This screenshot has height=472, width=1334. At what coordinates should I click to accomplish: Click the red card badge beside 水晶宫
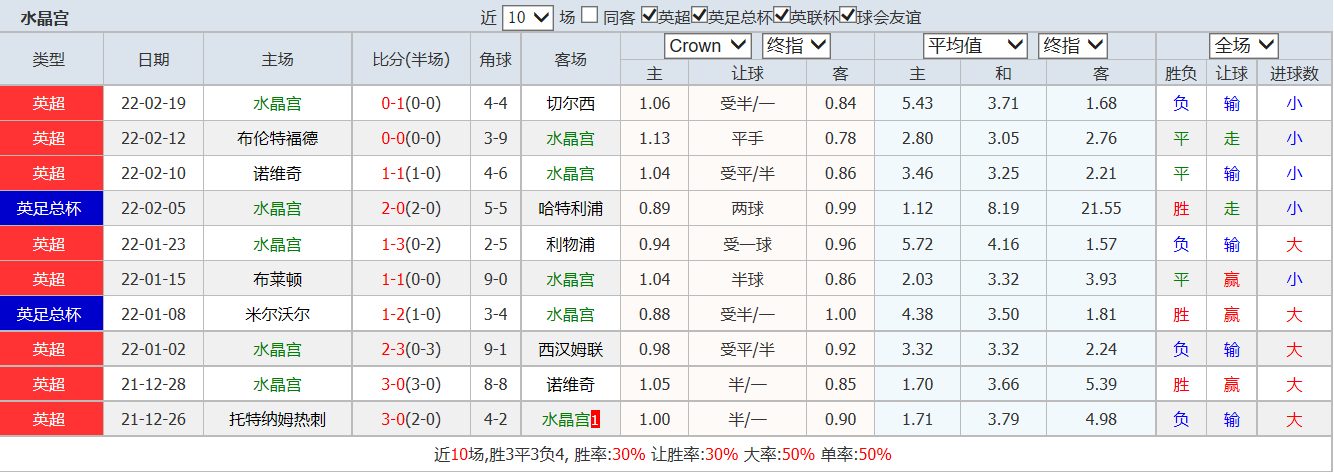pos(596,420)
